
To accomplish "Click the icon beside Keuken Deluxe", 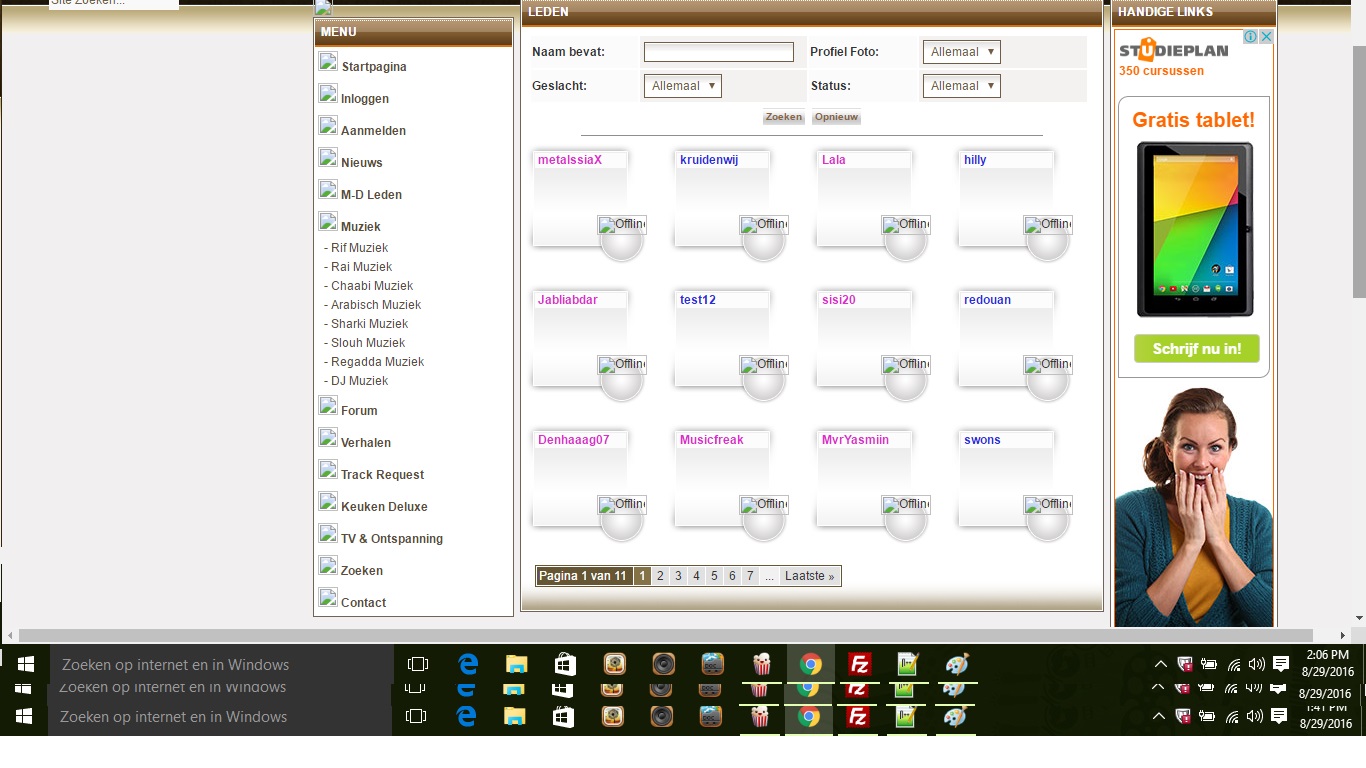I will click(x=328, y=502).
